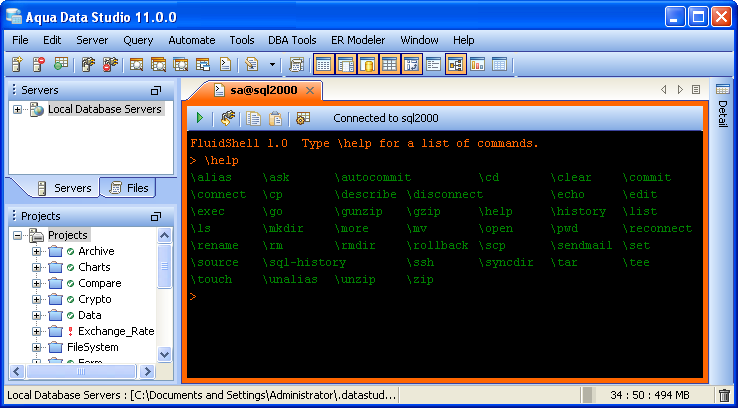Click the bar chart icon in main toolbar
The image size is (738, 408).
coord(477,64)
